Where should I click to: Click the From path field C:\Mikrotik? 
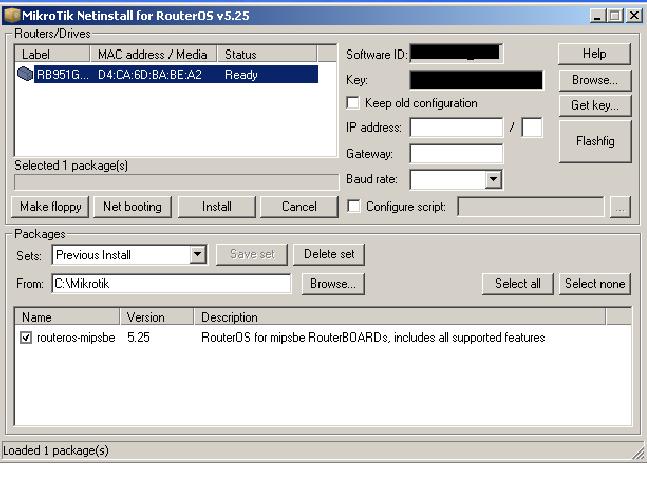171,284
